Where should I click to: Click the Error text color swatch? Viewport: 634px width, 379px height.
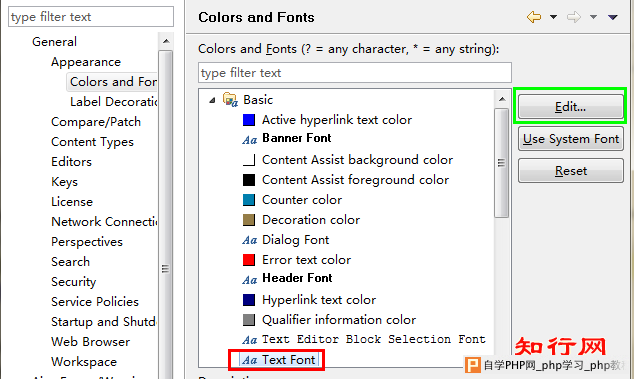click(x=249, y=260)
